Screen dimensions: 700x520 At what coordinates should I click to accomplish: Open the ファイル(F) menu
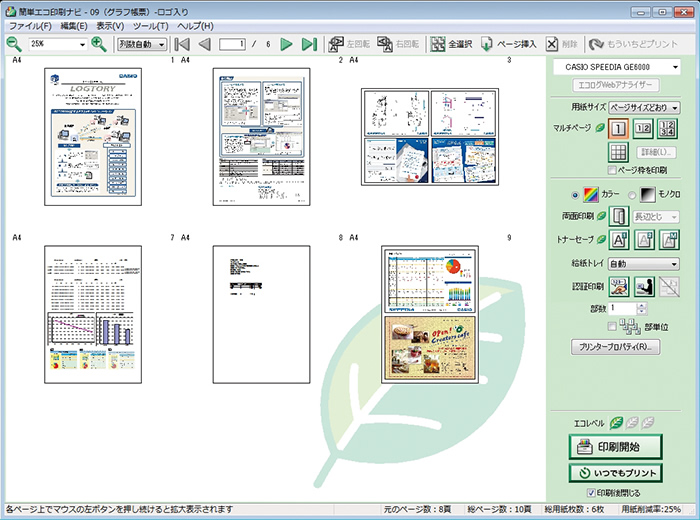(x=31, y=24)
